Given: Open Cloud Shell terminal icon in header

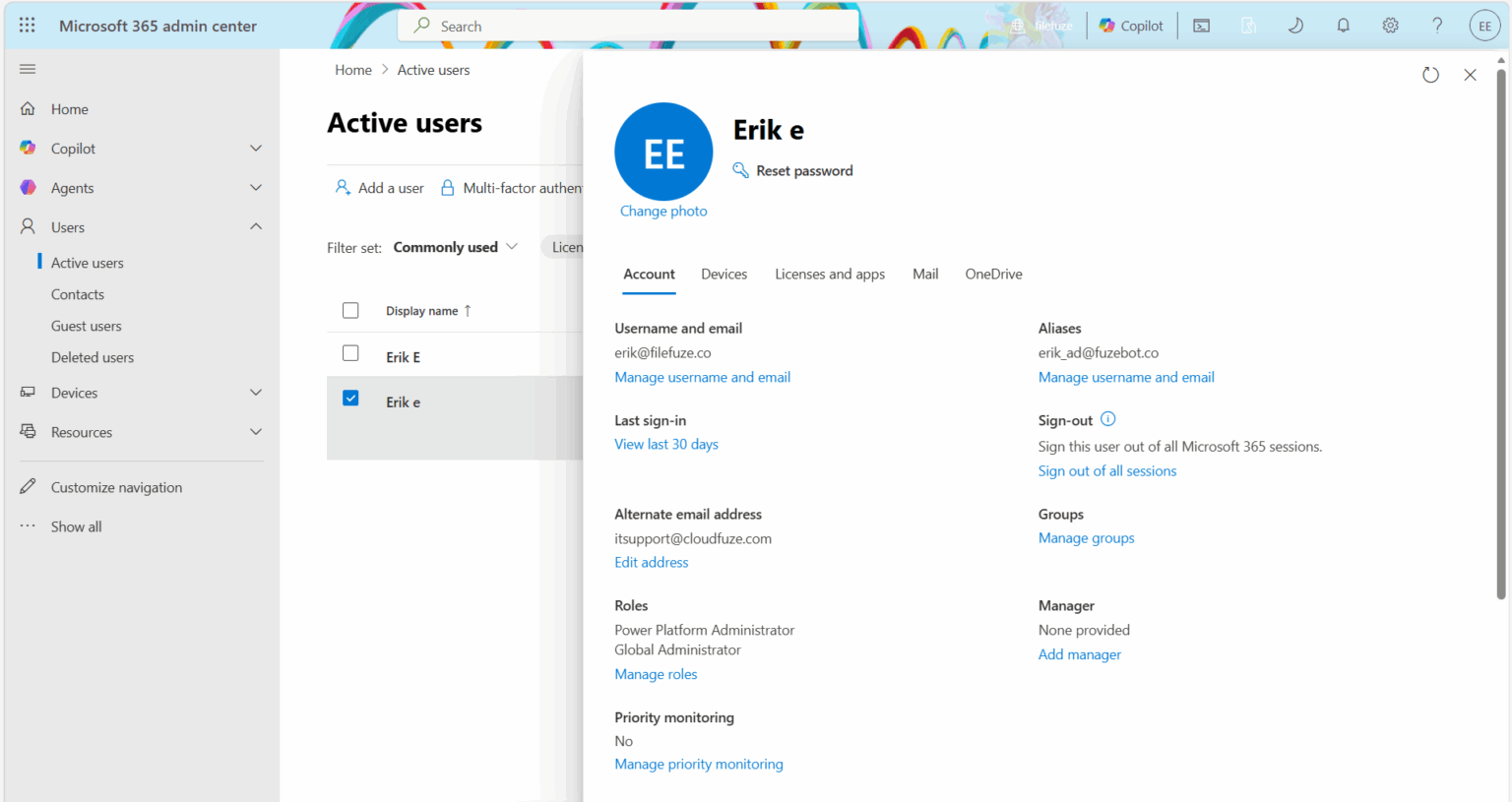Looking at the screenshot, I should click(1201, 26).
